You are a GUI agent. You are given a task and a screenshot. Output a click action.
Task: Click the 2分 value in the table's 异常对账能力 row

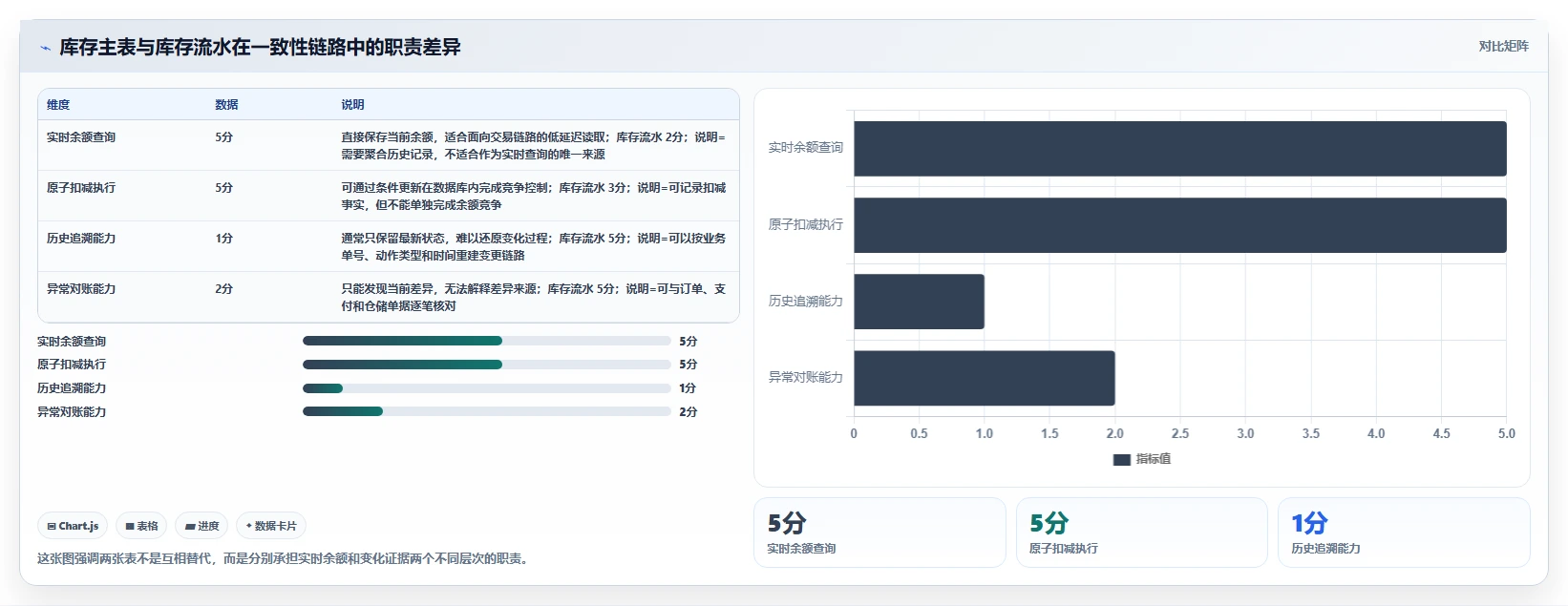[223, 289]
